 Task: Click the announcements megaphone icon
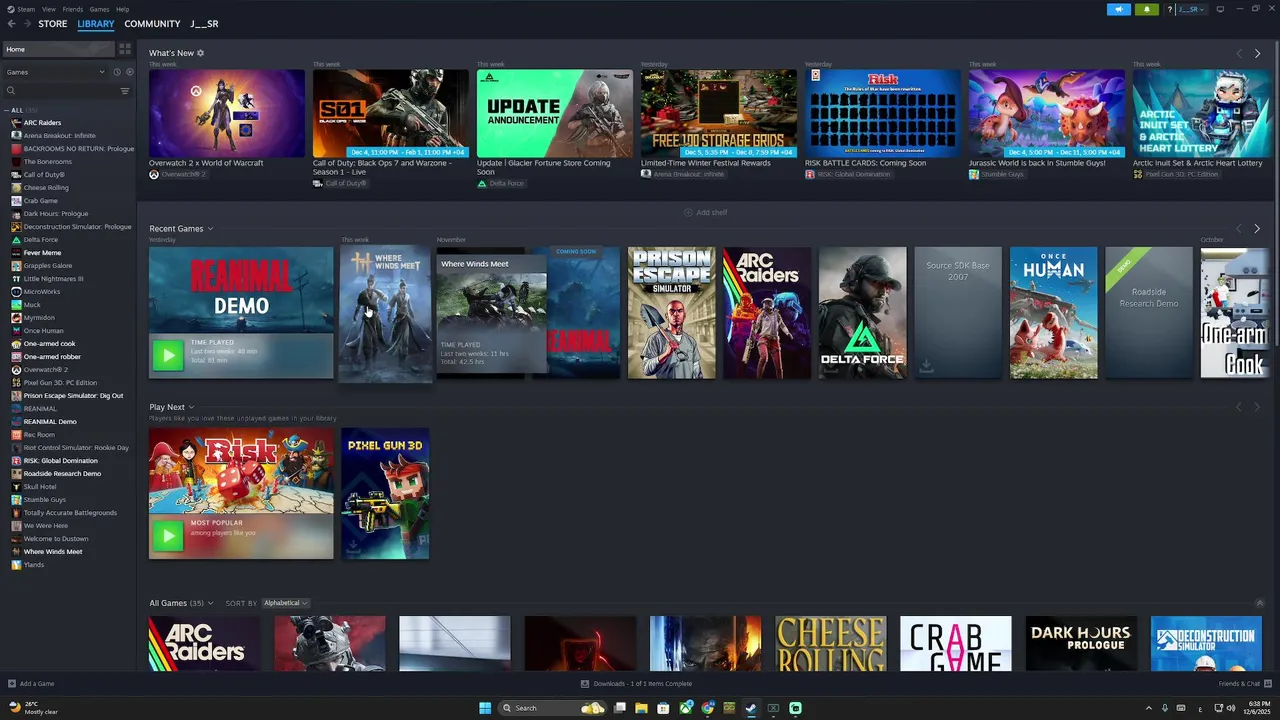coord(1118,9)
